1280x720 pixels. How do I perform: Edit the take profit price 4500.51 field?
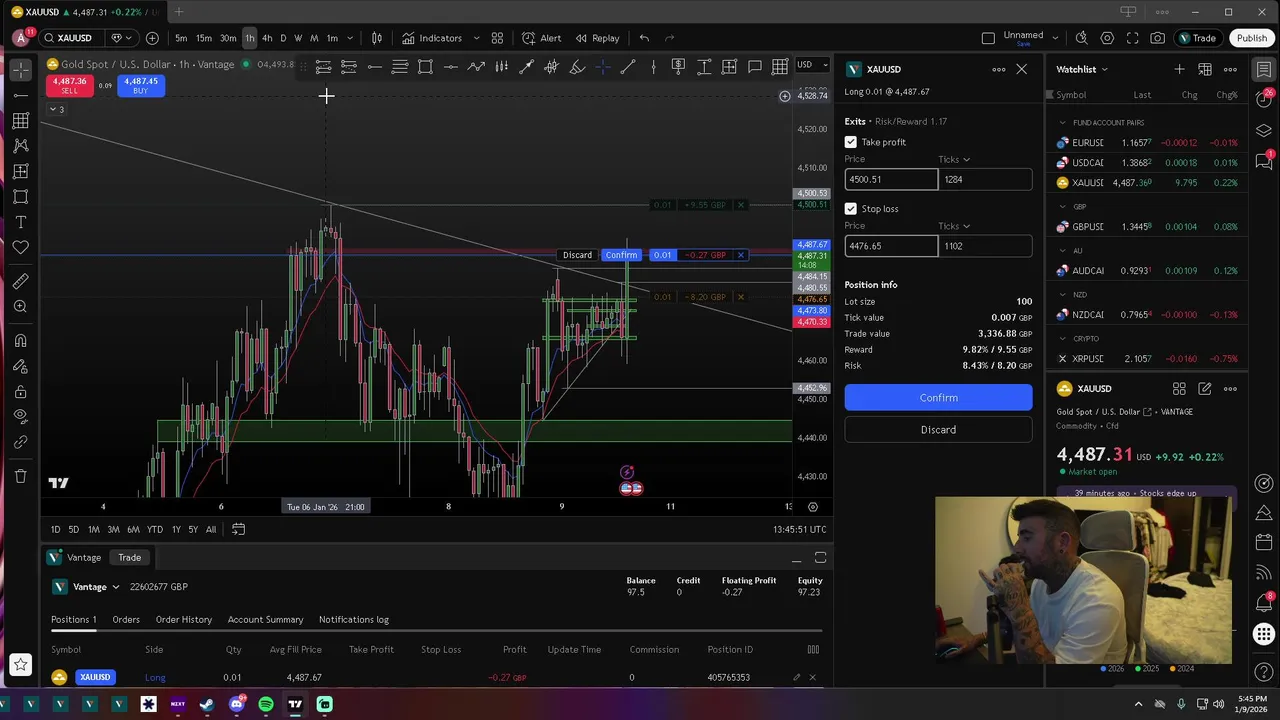pos(891,180)
